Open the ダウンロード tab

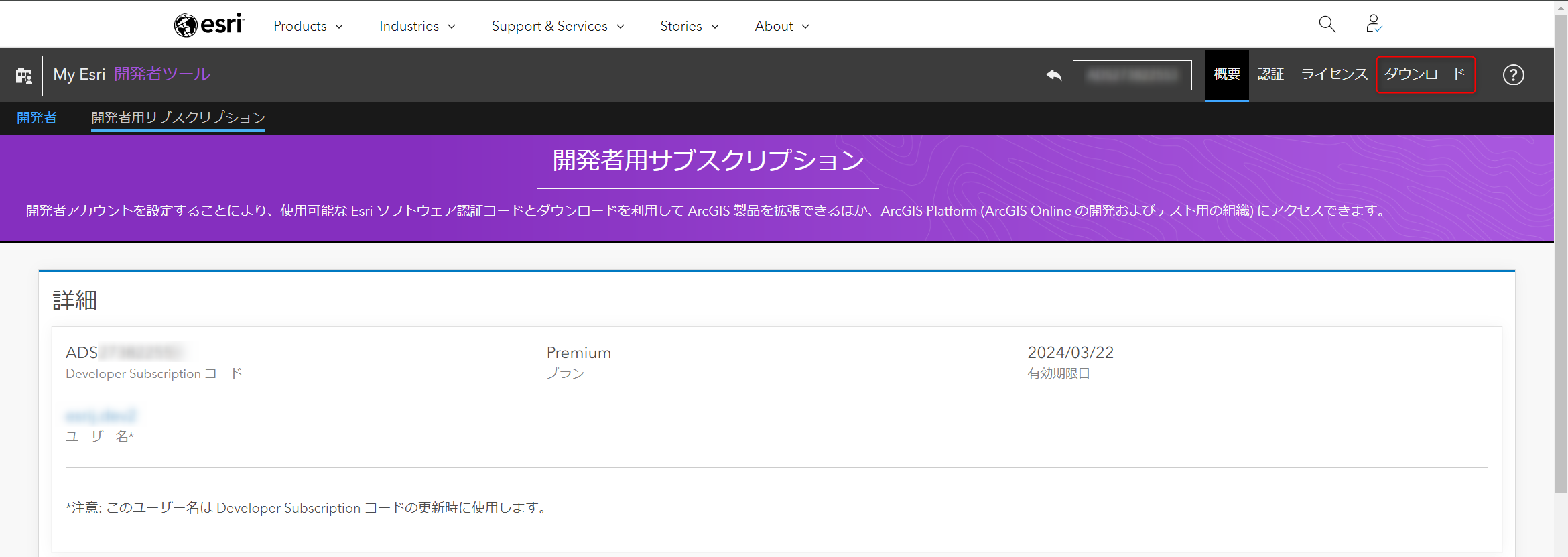[1425, 74]
